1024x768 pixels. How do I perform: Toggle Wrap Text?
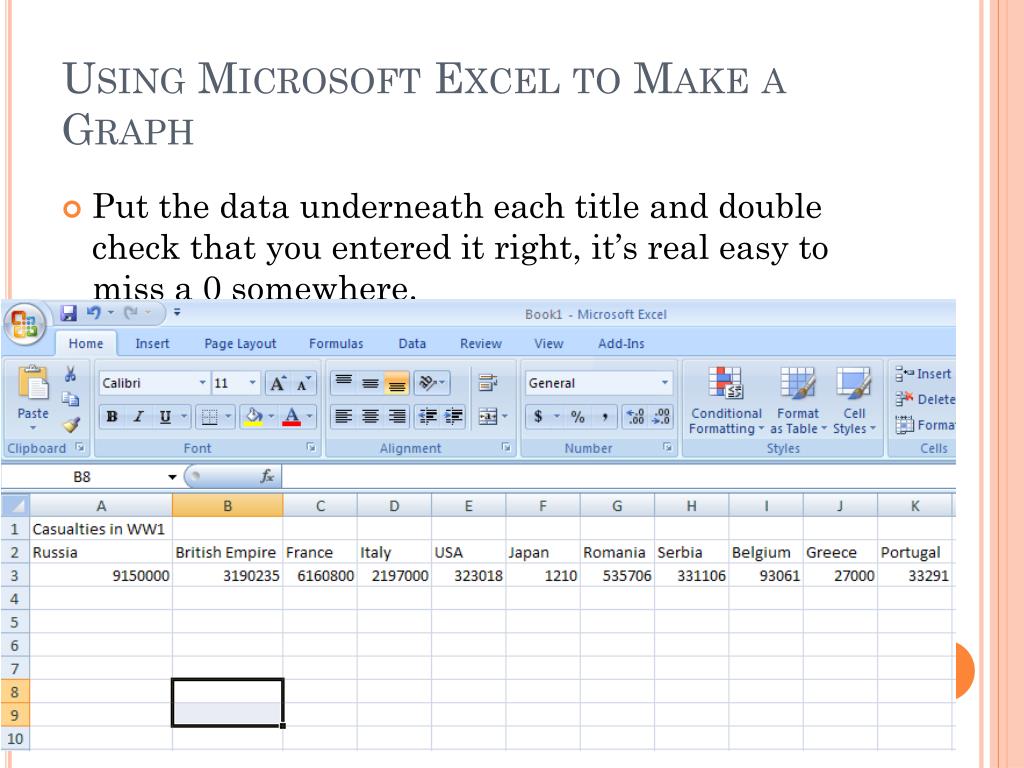tap(487, 383)
